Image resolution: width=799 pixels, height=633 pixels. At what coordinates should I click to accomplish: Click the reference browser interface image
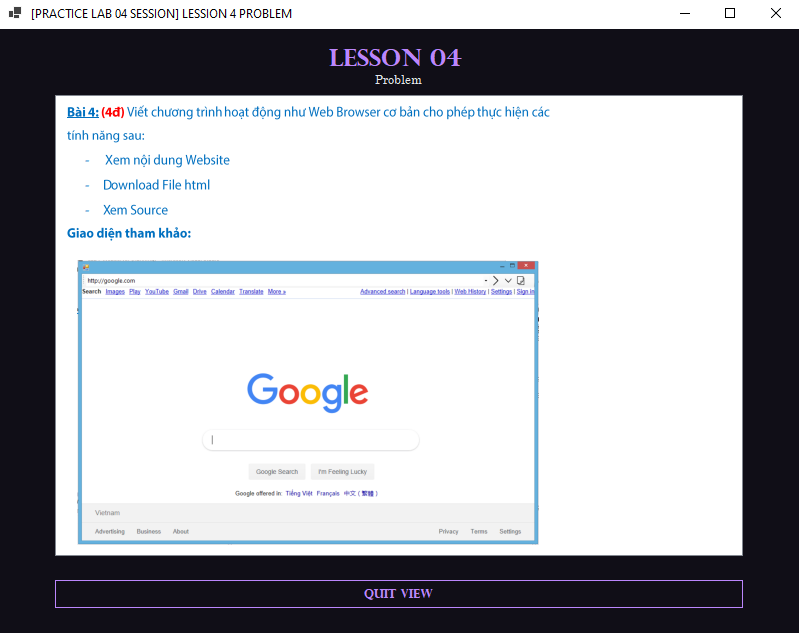(308, 402)
